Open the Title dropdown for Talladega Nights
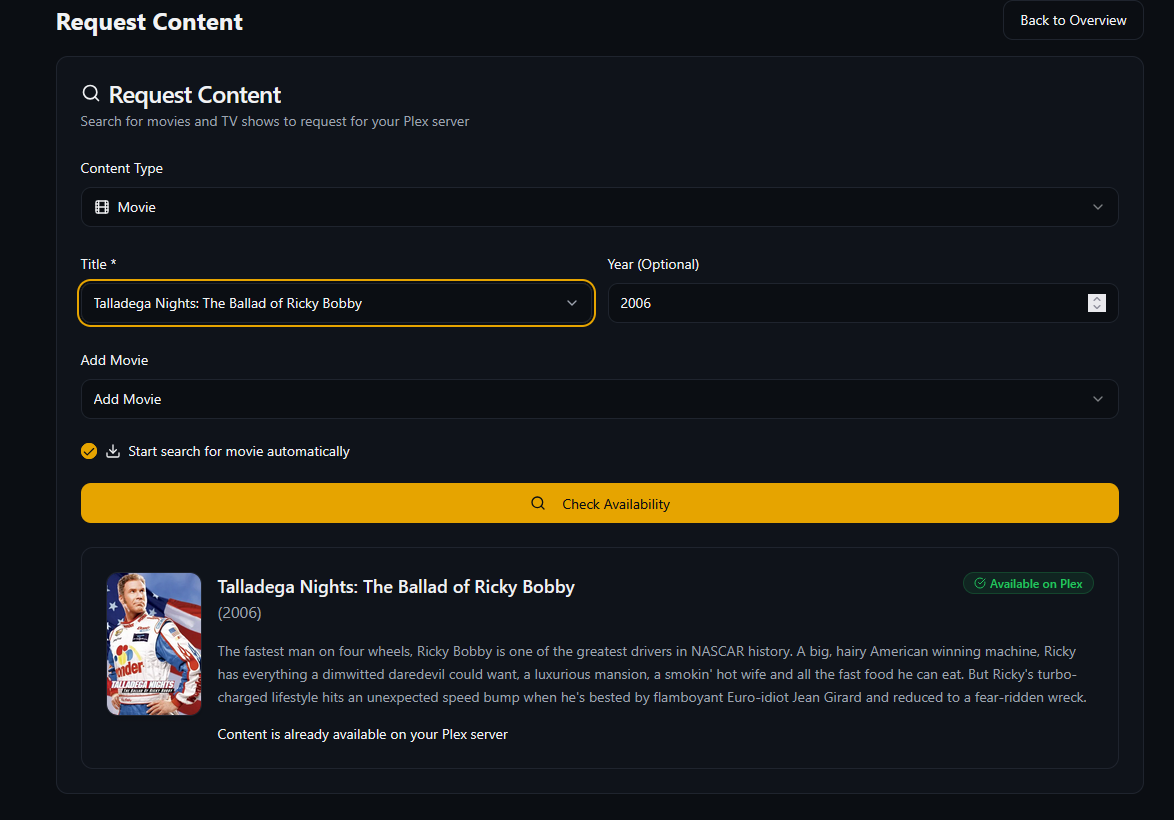1174x820 pixels. pyautogui.click(x=336, y=303)
